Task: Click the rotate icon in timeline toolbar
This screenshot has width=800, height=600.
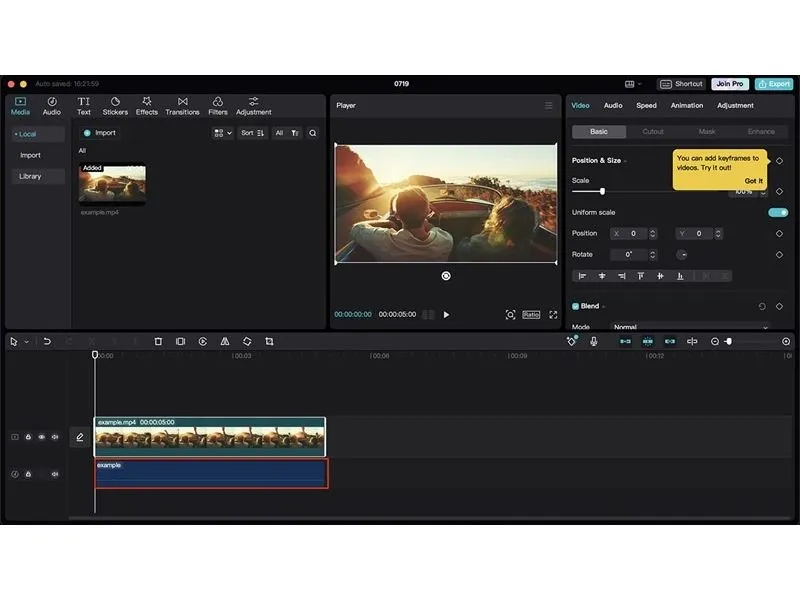Action: pos(247,341)
